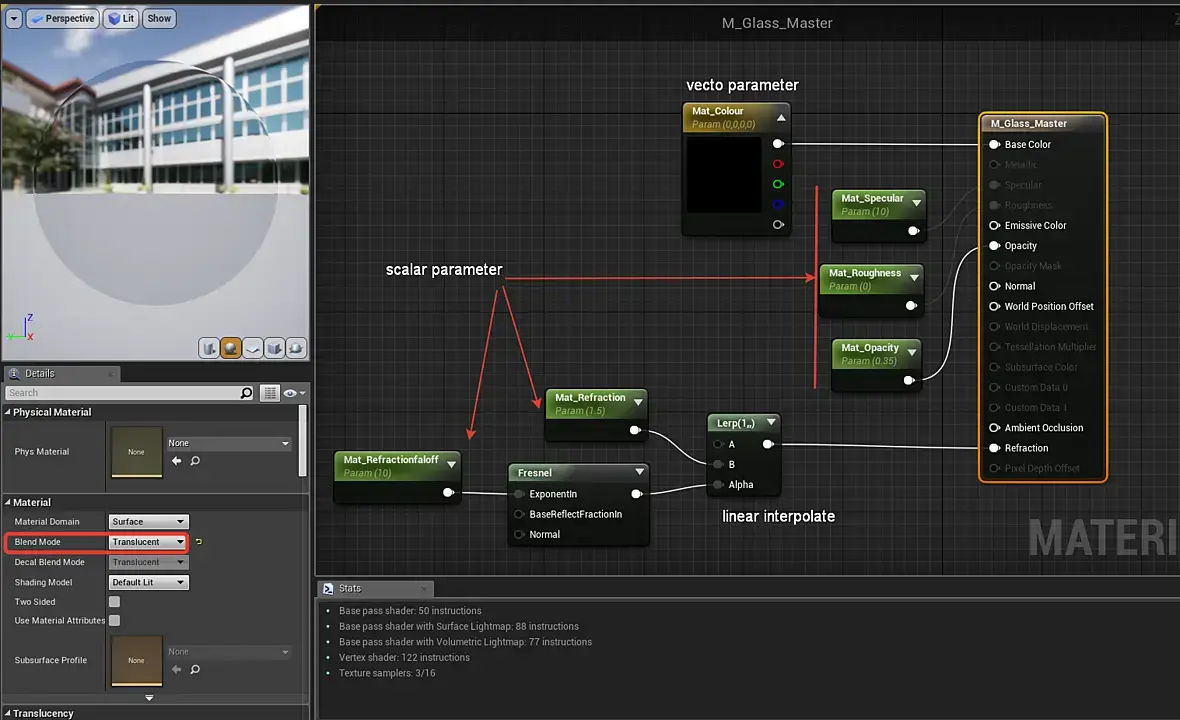Click the Refraction input pin

coord(994,448)
